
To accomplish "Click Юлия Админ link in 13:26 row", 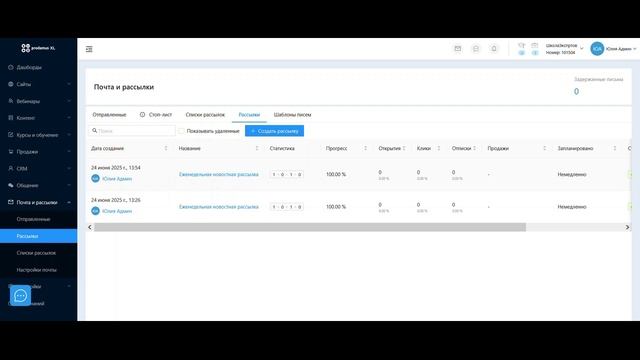I will click(x=117, y=211).
